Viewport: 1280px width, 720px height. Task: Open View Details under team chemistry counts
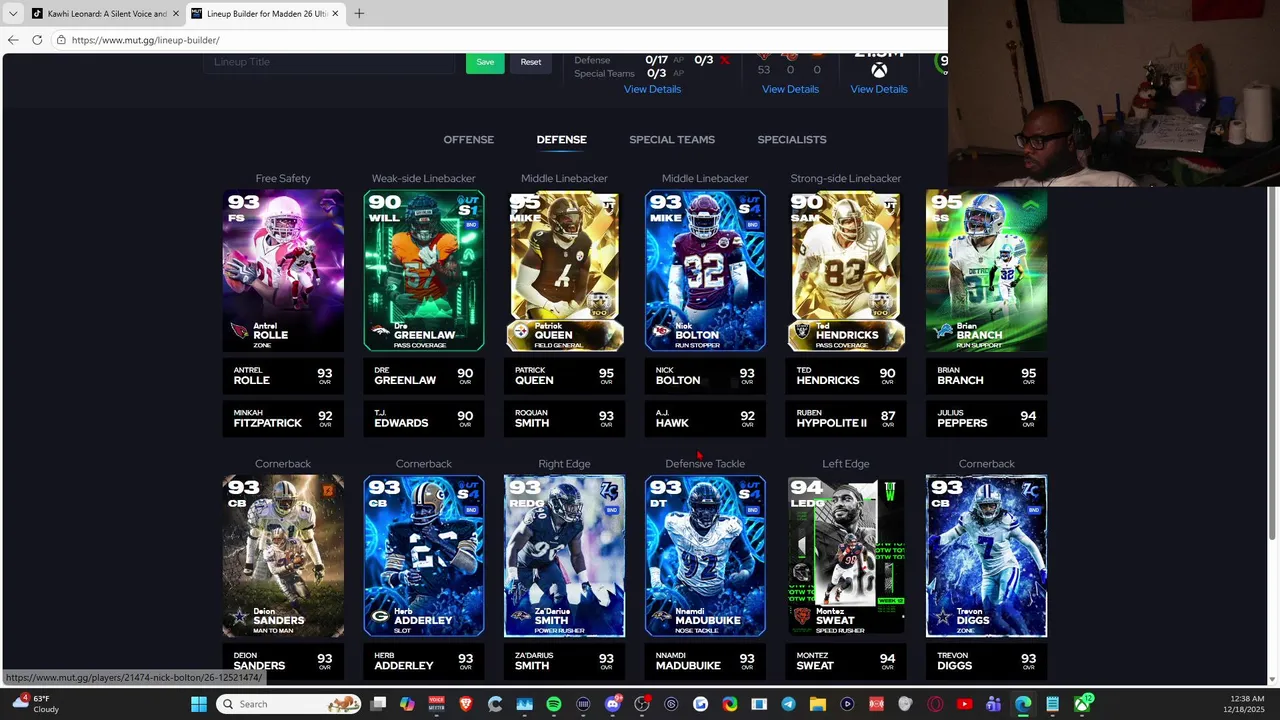click(790, 89)
